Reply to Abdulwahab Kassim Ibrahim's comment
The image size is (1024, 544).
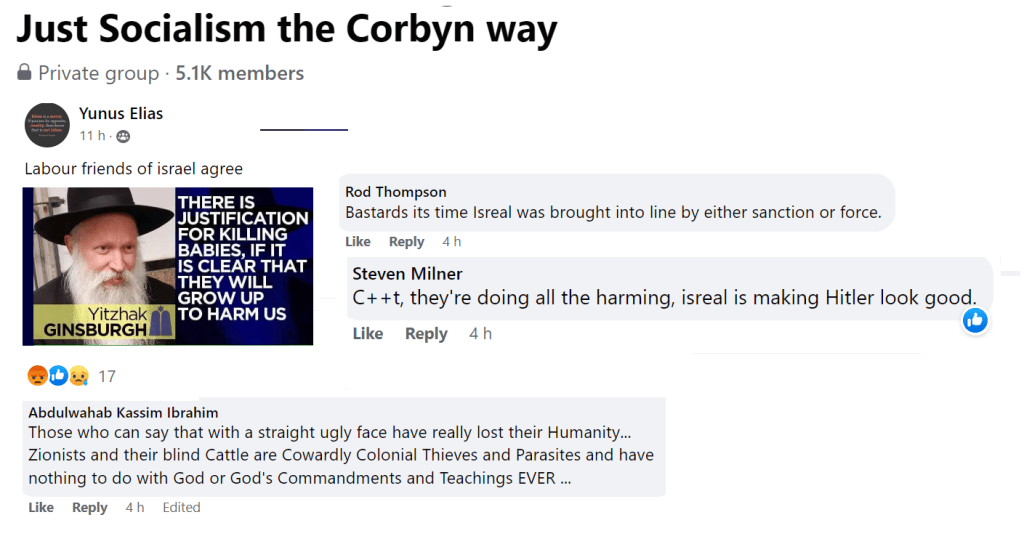89,507
